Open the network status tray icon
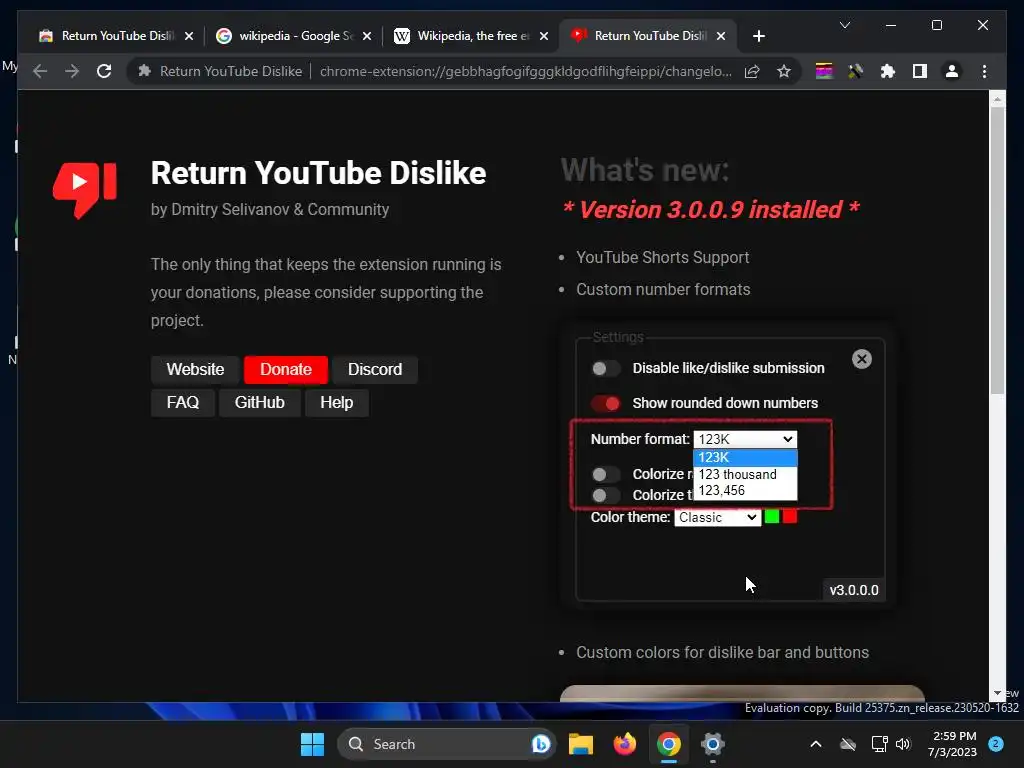Viewport: 1024px width, 768px height. (x=879, y=744)
